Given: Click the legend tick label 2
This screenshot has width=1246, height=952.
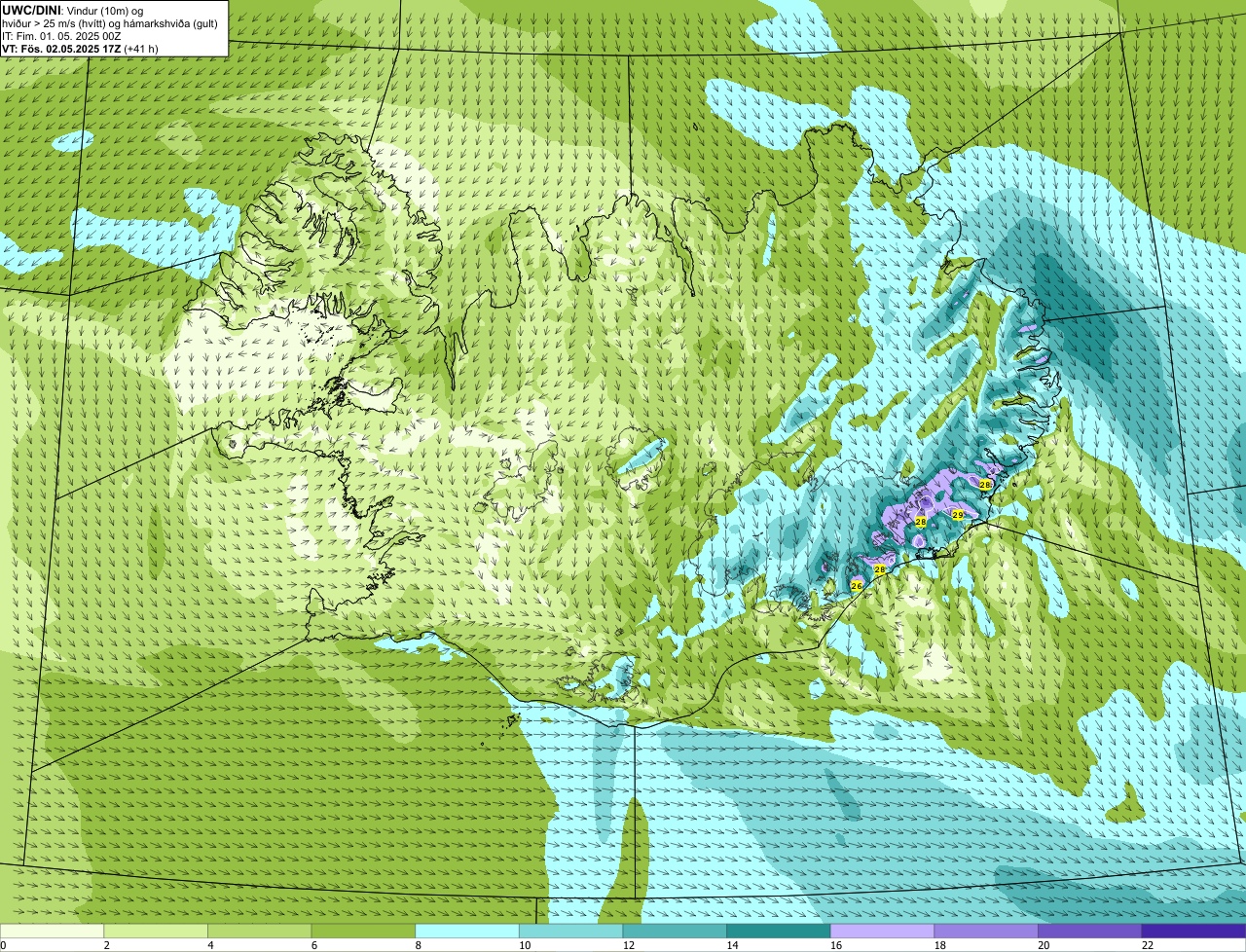Looking at the screenshot, I should (107, 945).
